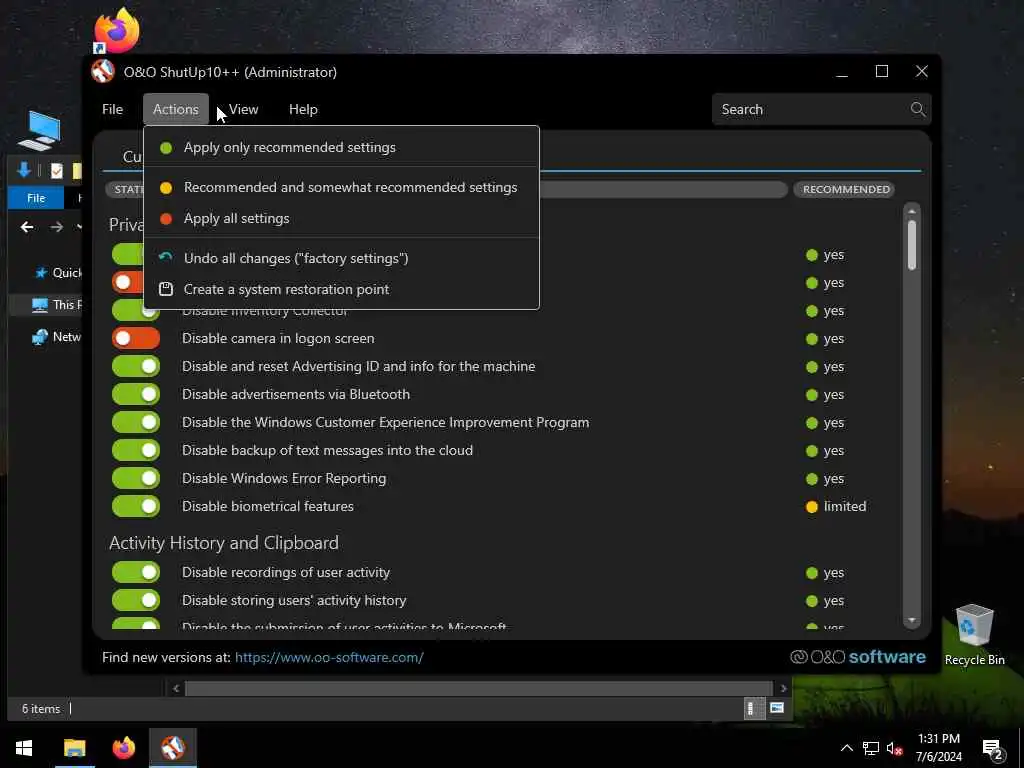Open the notifications action center
Viewport: 1024px width, 768px height.
[993, 750]
